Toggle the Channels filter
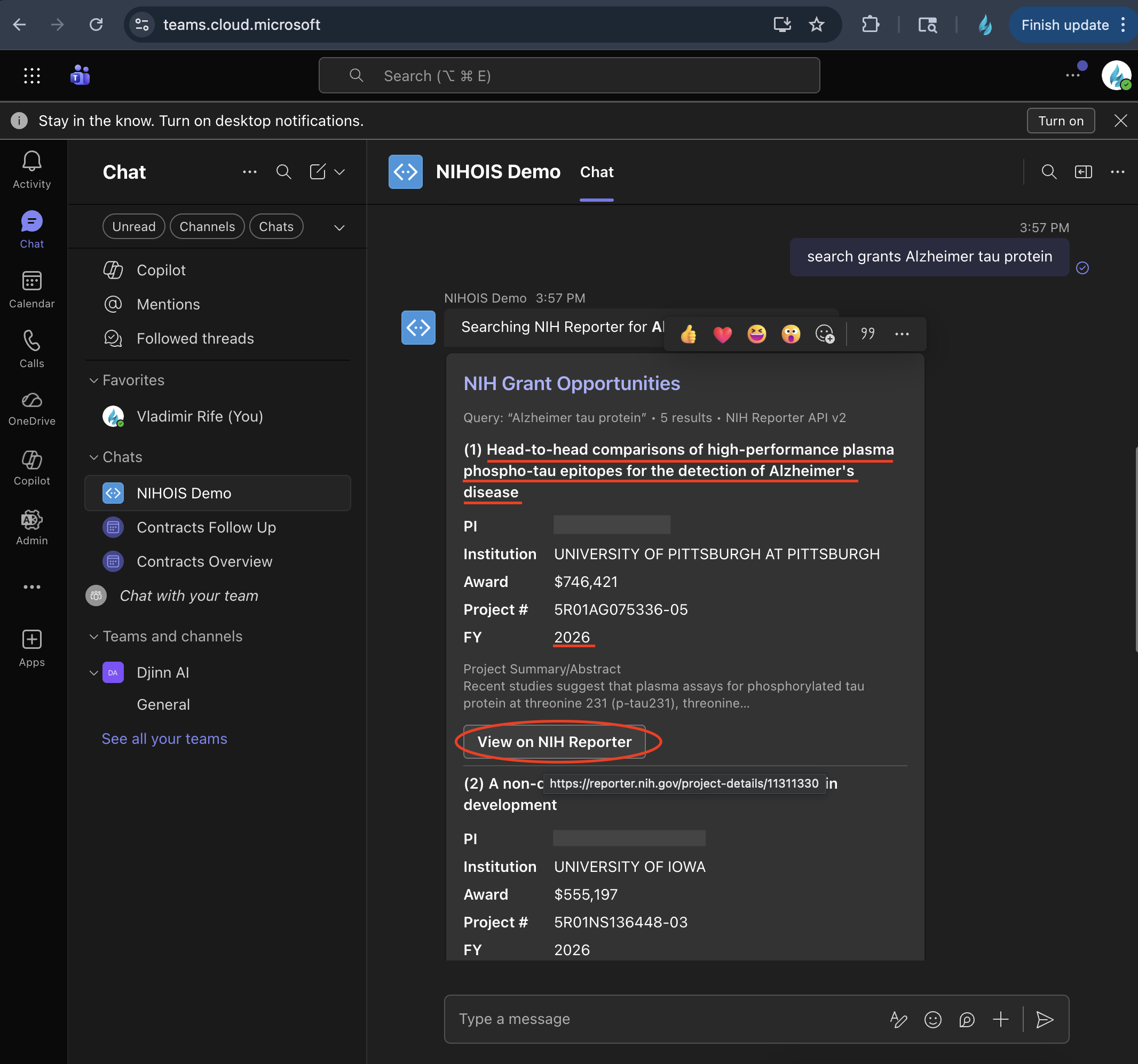The height and width of the screenshot is (1064, 1138). point(207,227)
